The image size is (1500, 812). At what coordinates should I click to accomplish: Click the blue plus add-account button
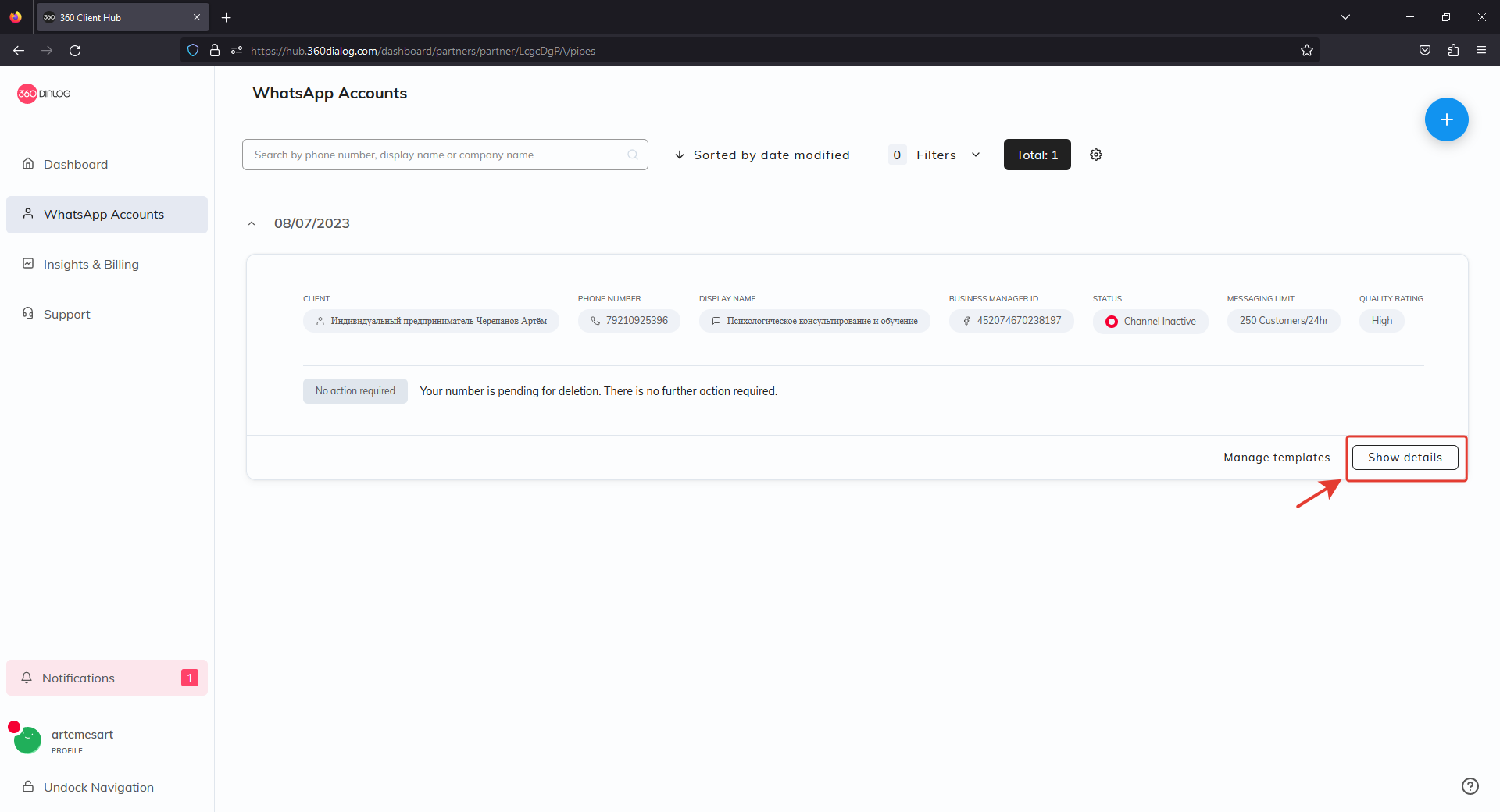click(1446, 119)
